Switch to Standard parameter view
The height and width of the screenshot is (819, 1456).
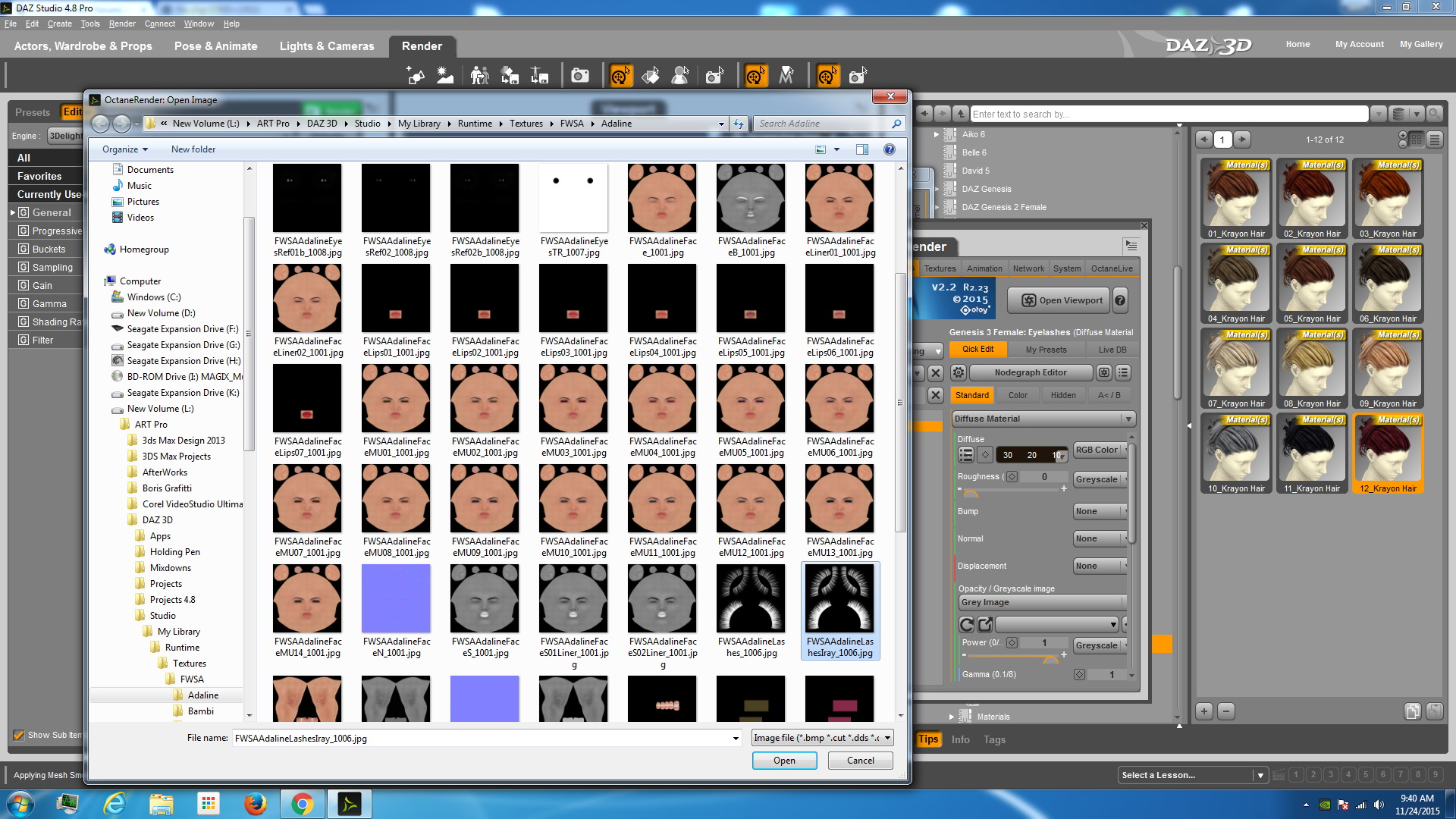click(971, 395)
